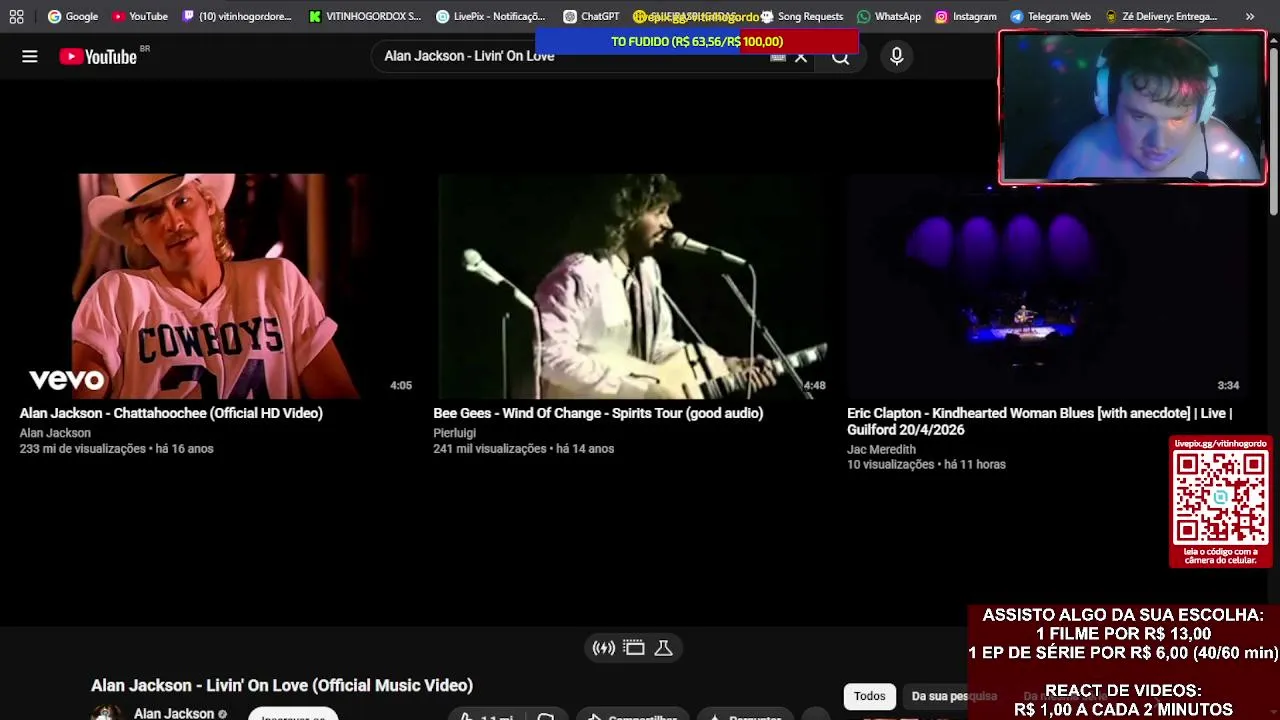This screenshot has height=720, width=1280.
Task: Open the Song Requests bookmark
Action: pos(802,16)
